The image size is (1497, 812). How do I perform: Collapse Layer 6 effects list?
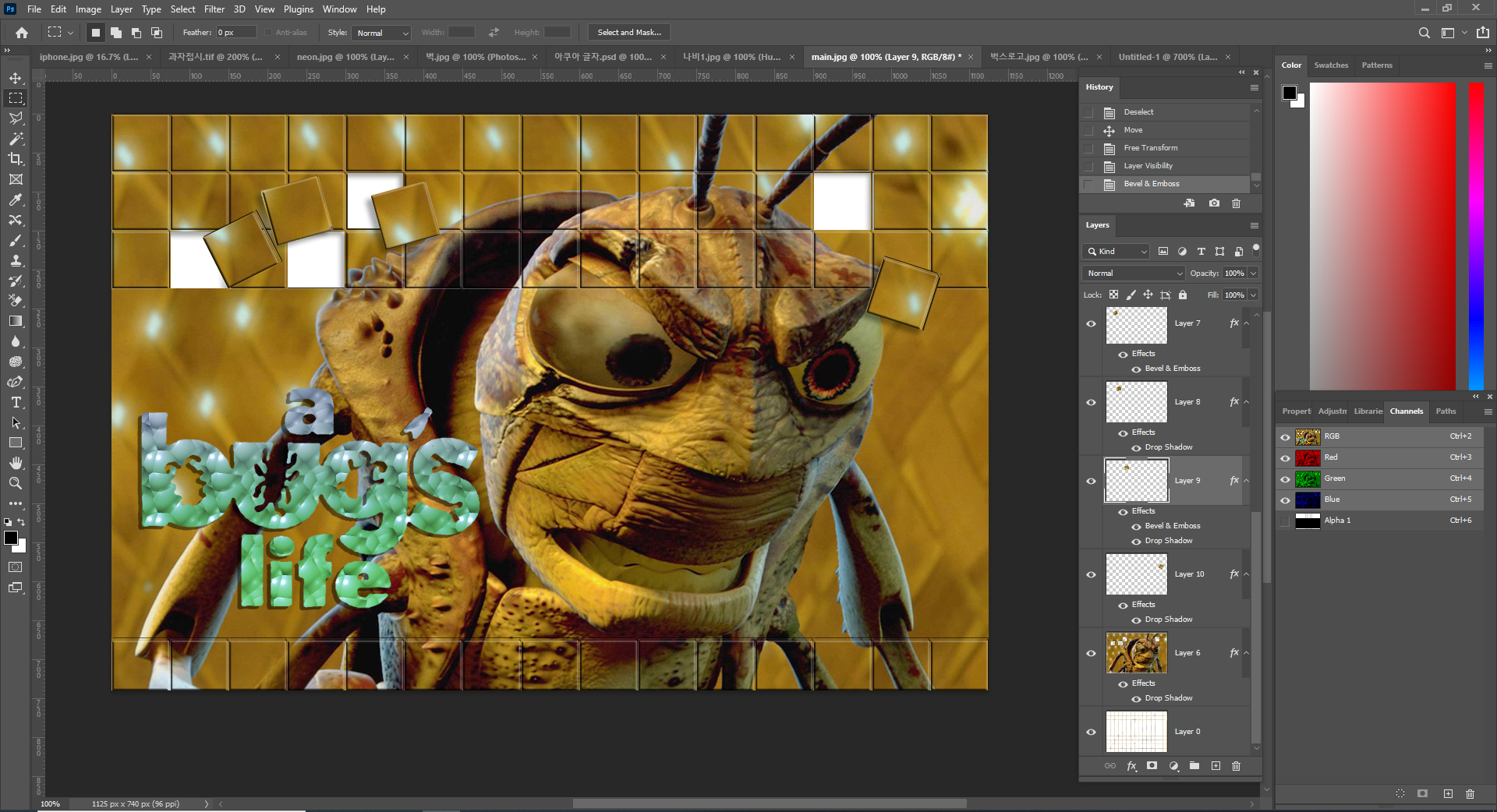click(x=1247, y=653)
